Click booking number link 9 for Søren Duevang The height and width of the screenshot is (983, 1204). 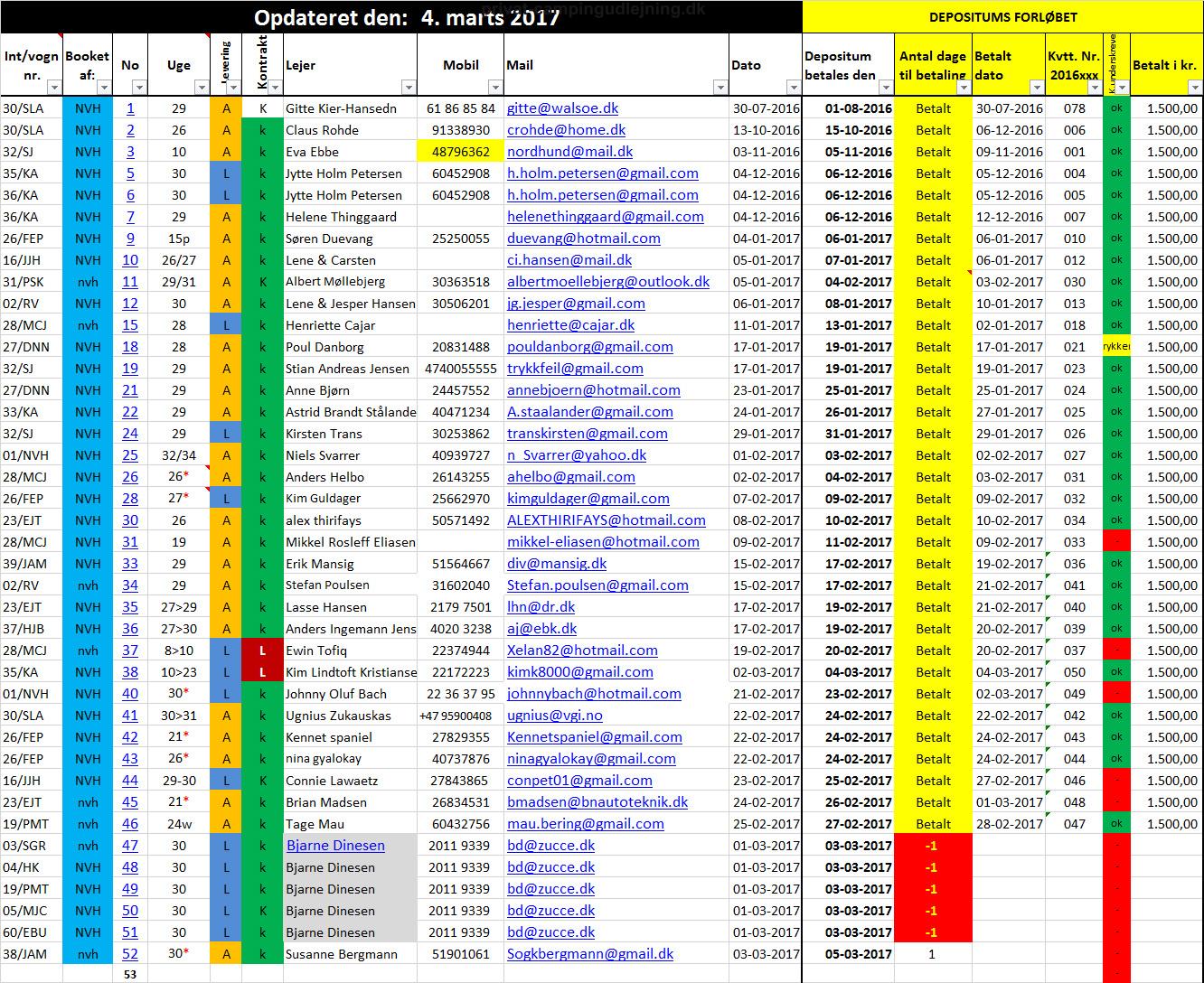(130, 239)
